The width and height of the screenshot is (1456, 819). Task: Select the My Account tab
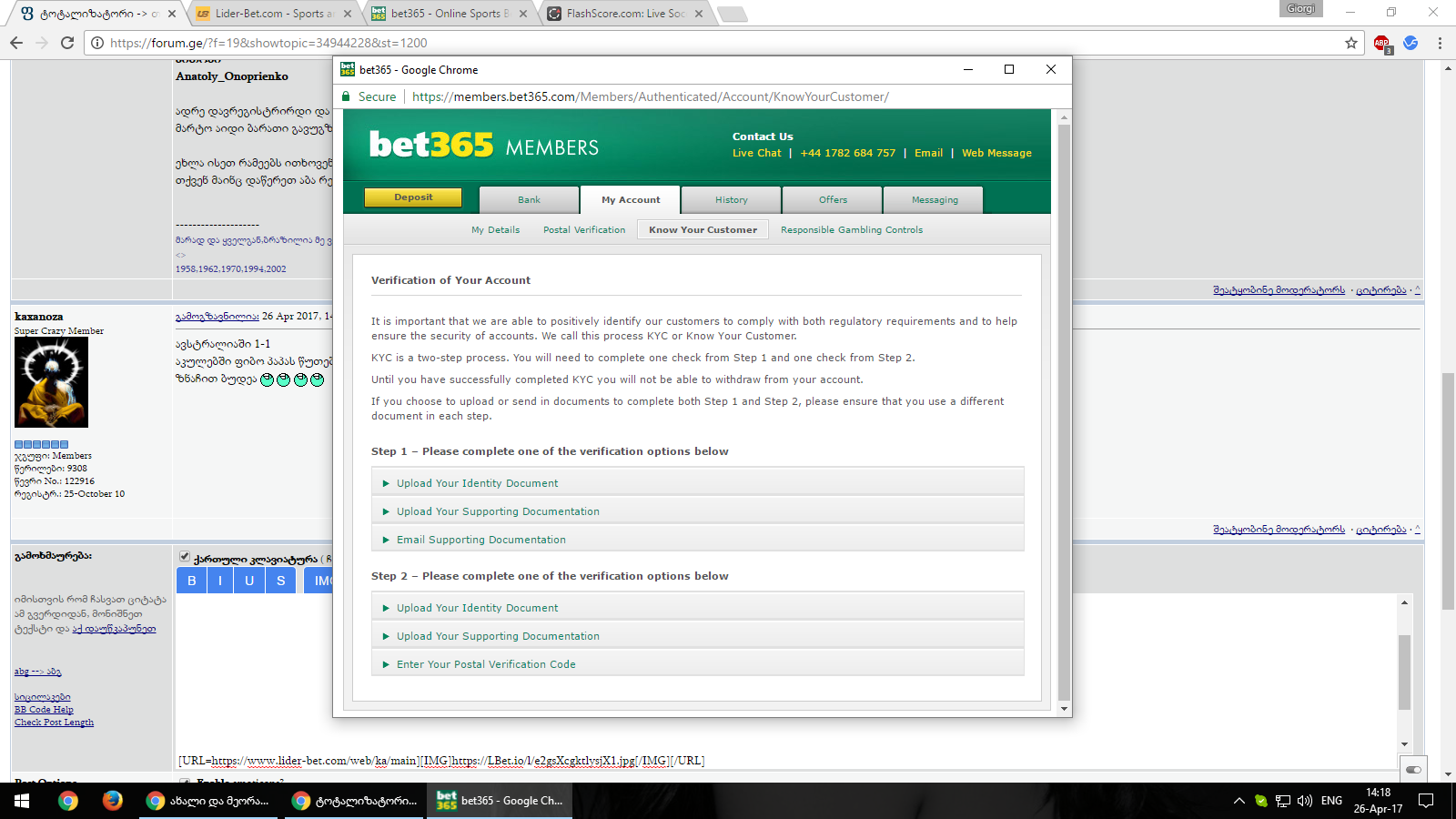631,200
